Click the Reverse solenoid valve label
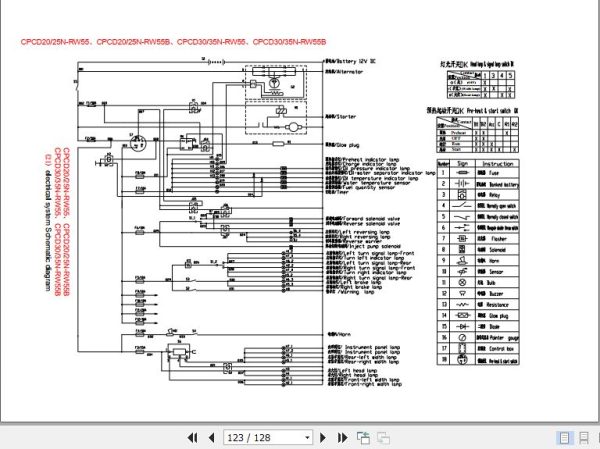 363,223
